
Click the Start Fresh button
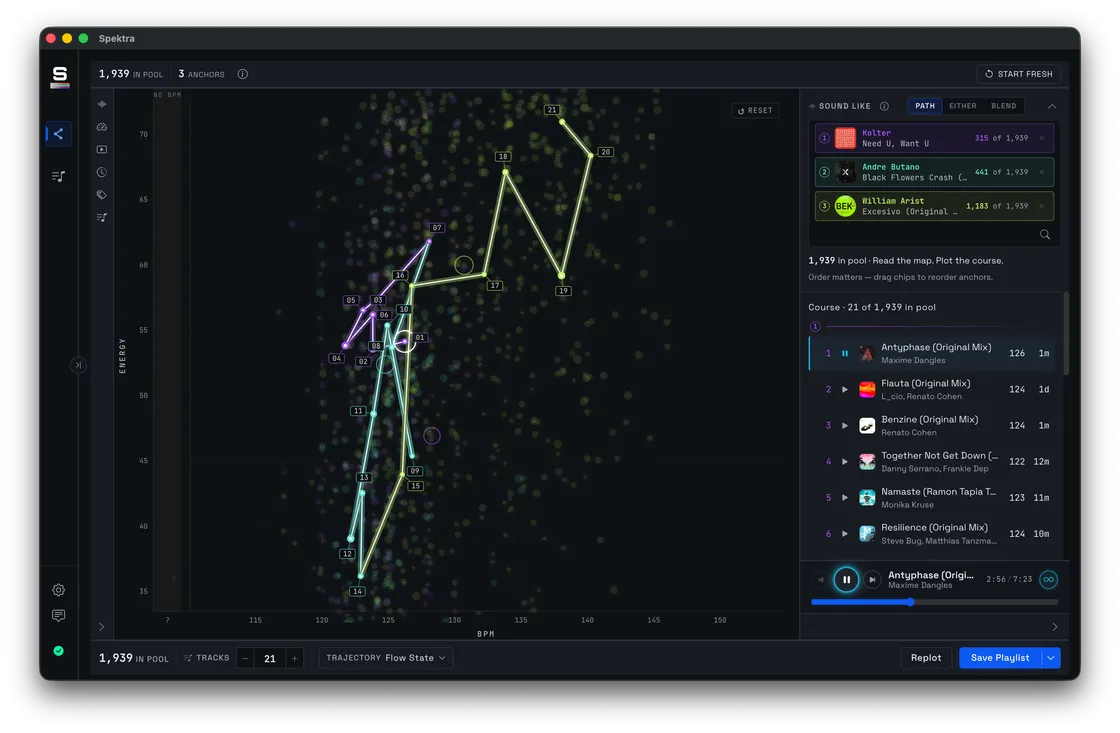pyautogui.click(x=1019, y=74)
